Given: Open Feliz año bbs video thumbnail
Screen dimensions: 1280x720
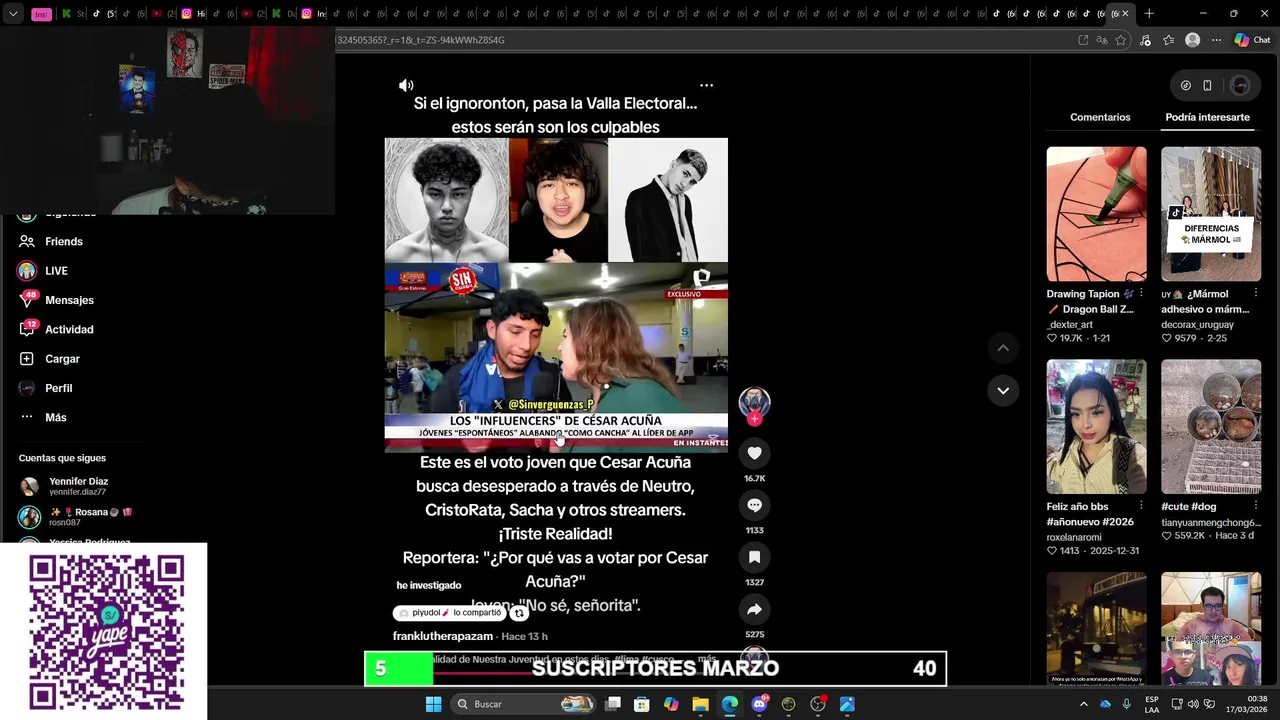Looking at the screenshot, I should point(1096,427).
